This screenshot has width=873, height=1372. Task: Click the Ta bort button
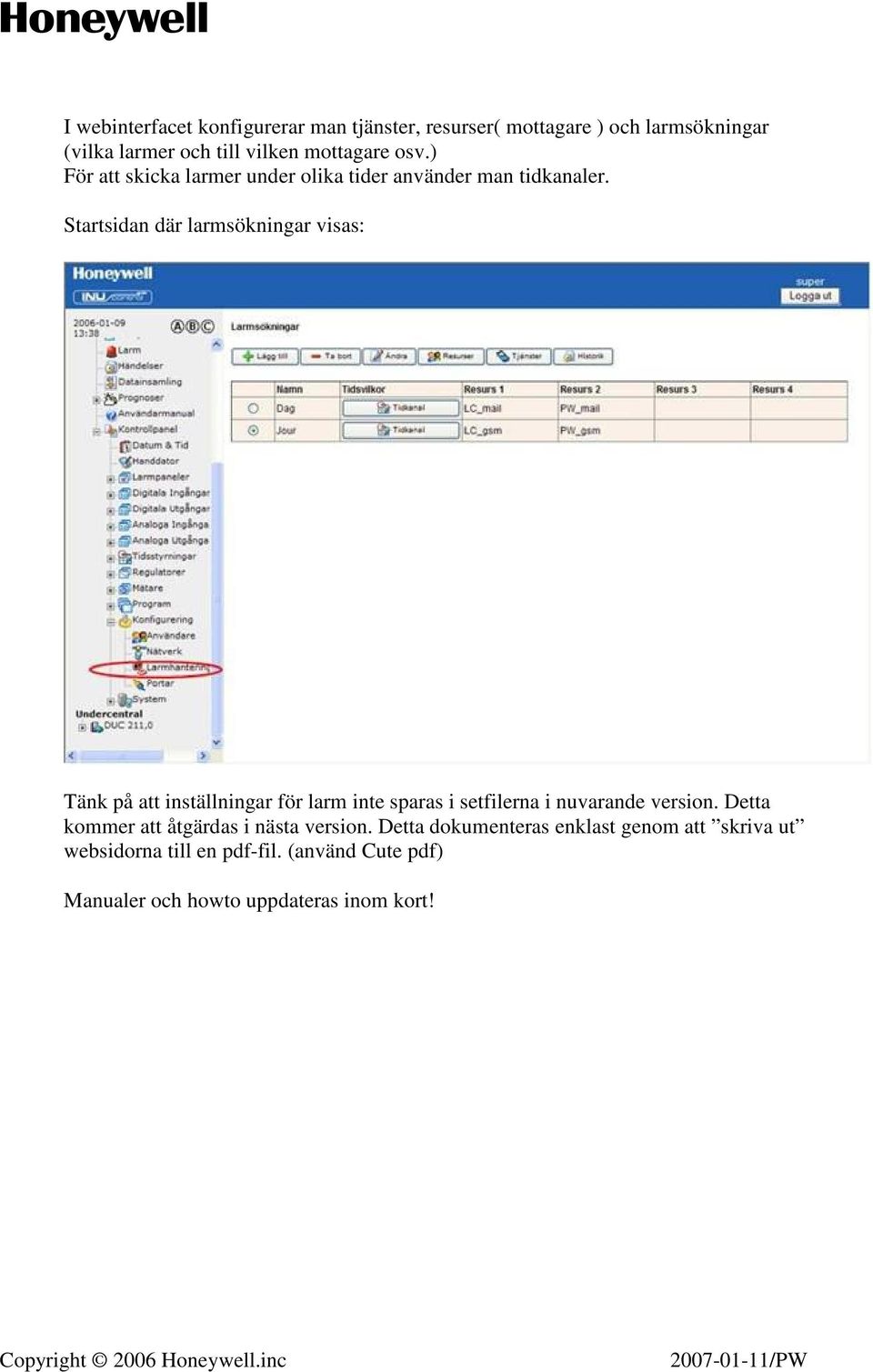(331, 356)
